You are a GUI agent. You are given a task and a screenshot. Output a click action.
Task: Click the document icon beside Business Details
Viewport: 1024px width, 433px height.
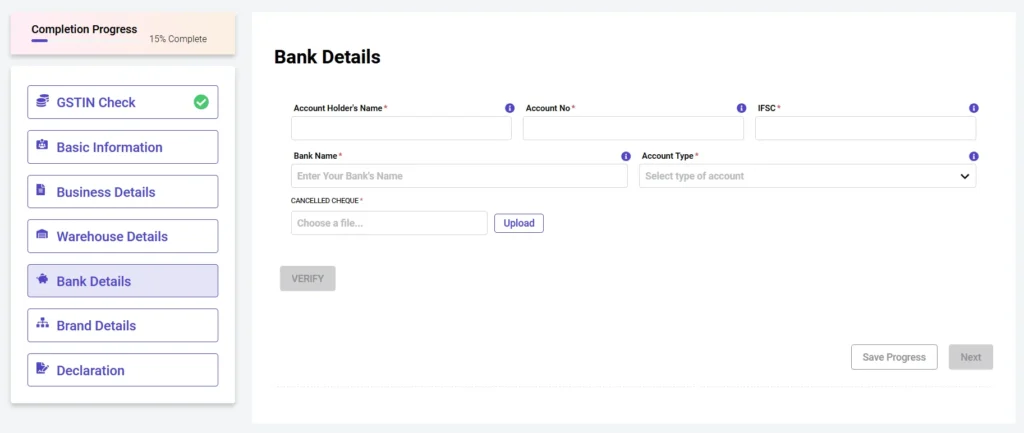pos(41,190)
